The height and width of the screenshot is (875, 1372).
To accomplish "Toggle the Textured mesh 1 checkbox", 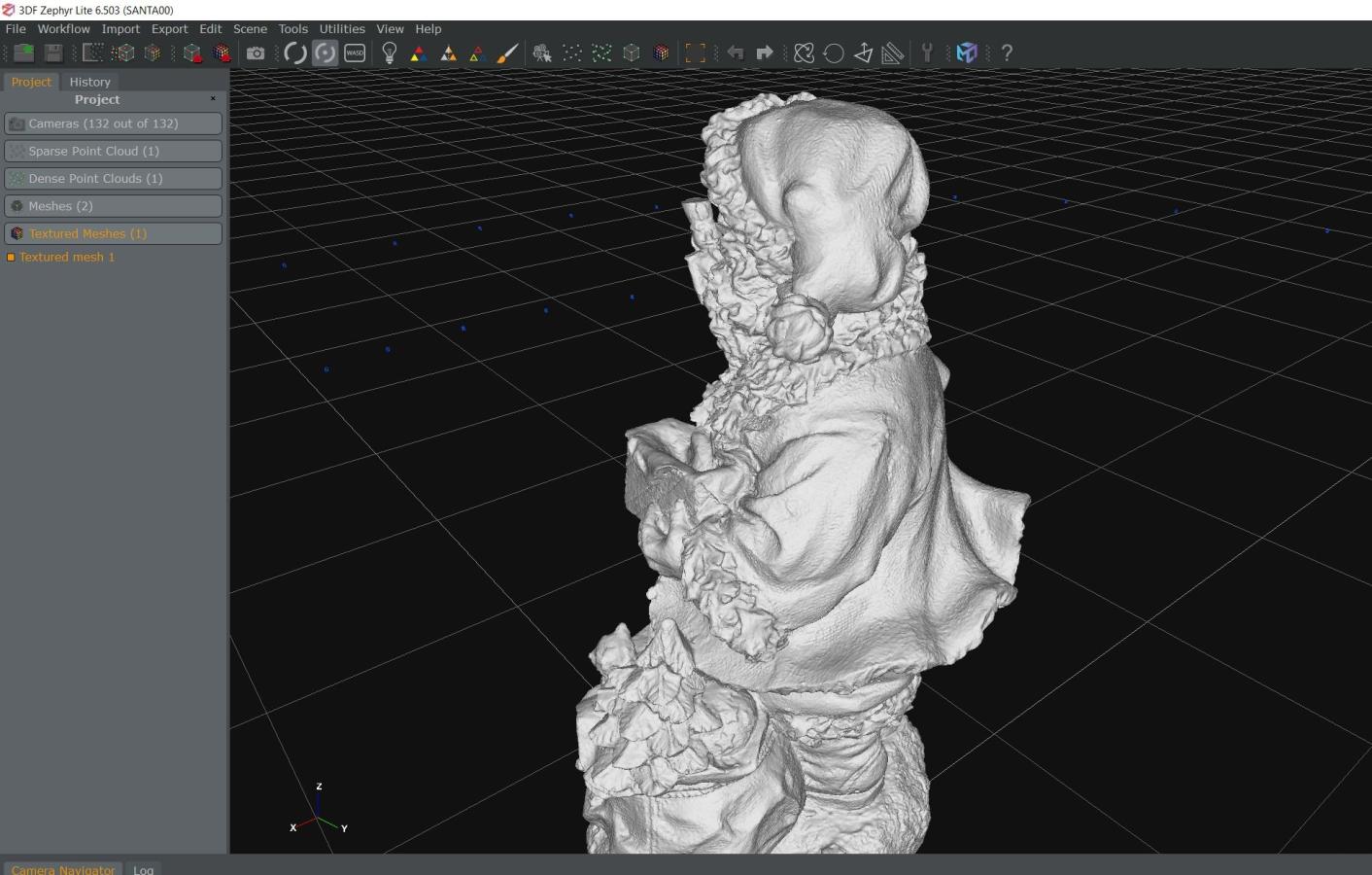I will [11, 258].
